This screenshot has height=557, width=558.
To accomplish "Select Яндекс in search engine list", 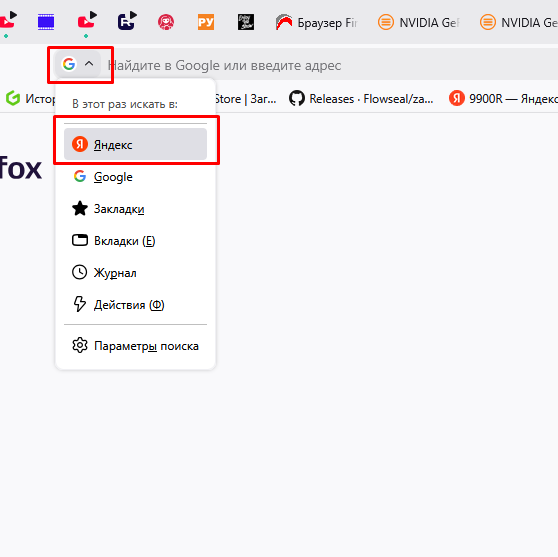I will coord(135,144).
